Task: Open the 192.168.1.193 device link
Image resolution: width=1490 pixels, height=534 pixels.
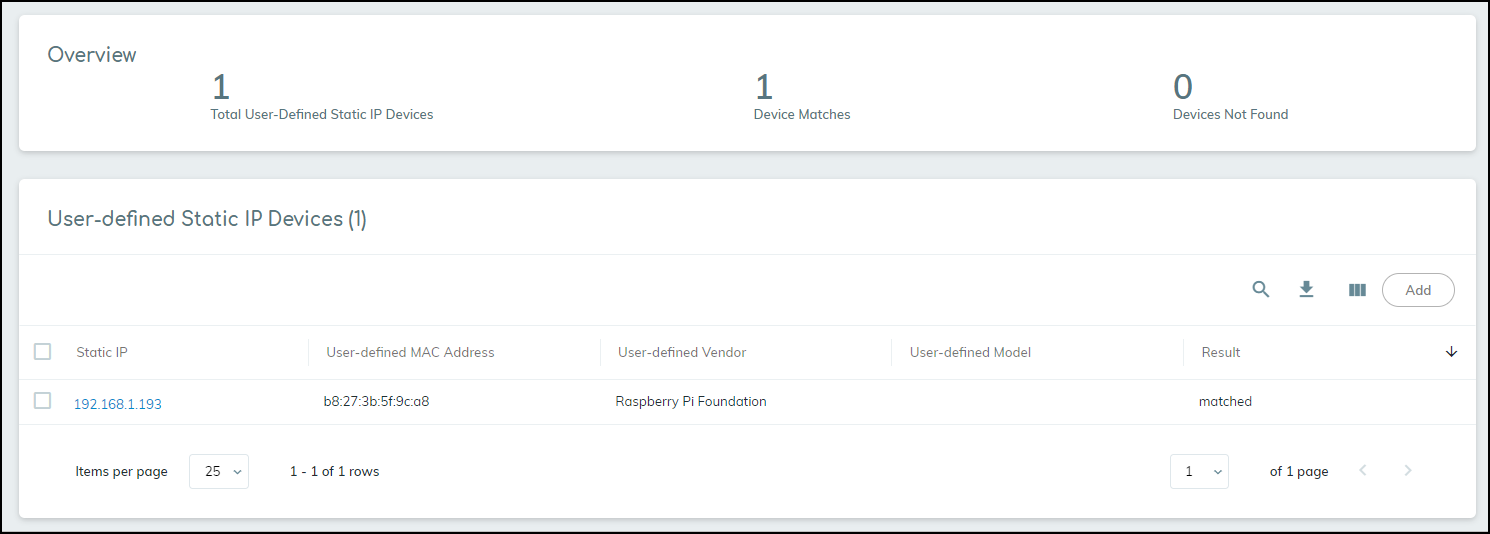Action: click(x=118, y=404)
